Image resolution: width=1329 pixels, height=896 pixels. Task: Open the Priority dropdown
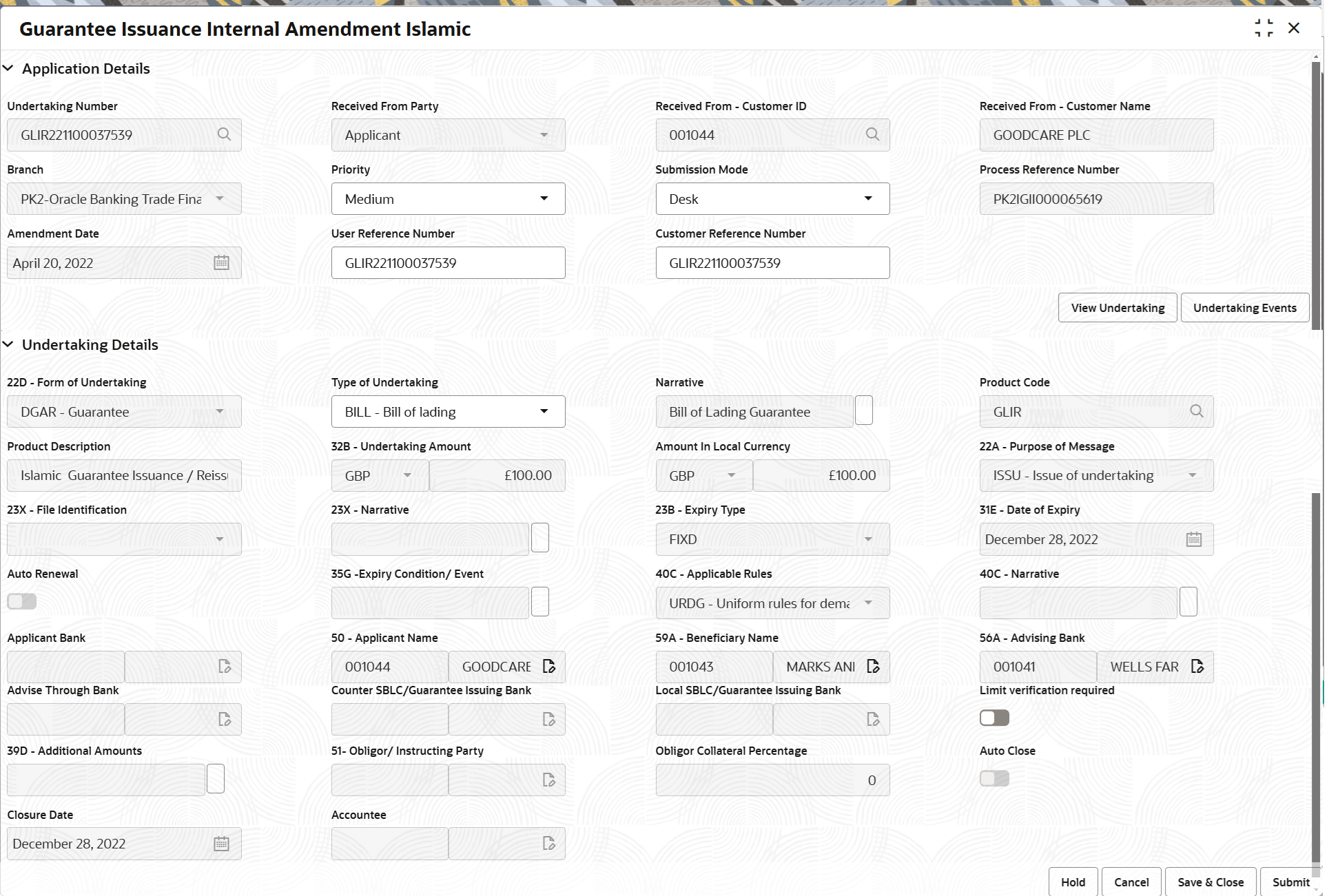coord(544,198)
